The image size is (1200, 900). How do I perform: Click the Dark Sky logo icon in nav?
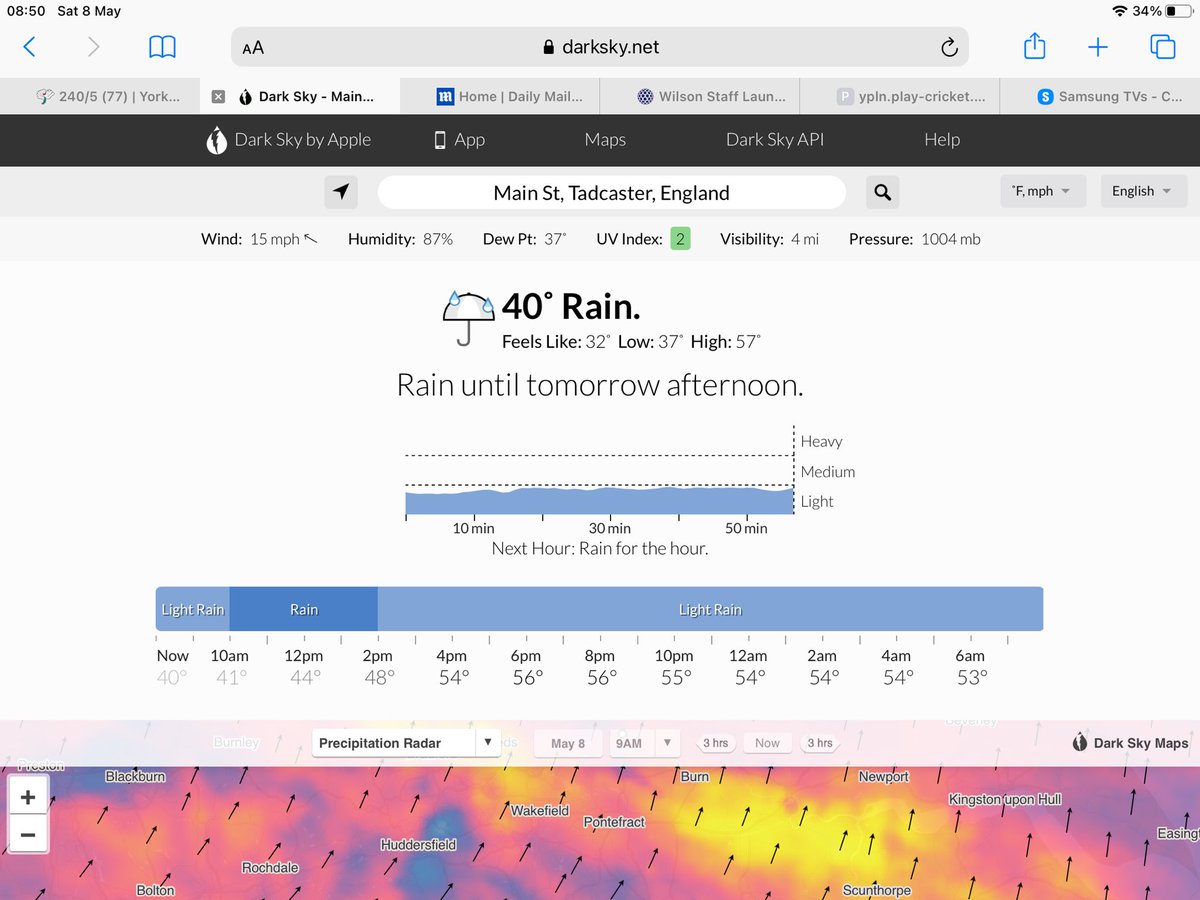[x=216, y=140]
